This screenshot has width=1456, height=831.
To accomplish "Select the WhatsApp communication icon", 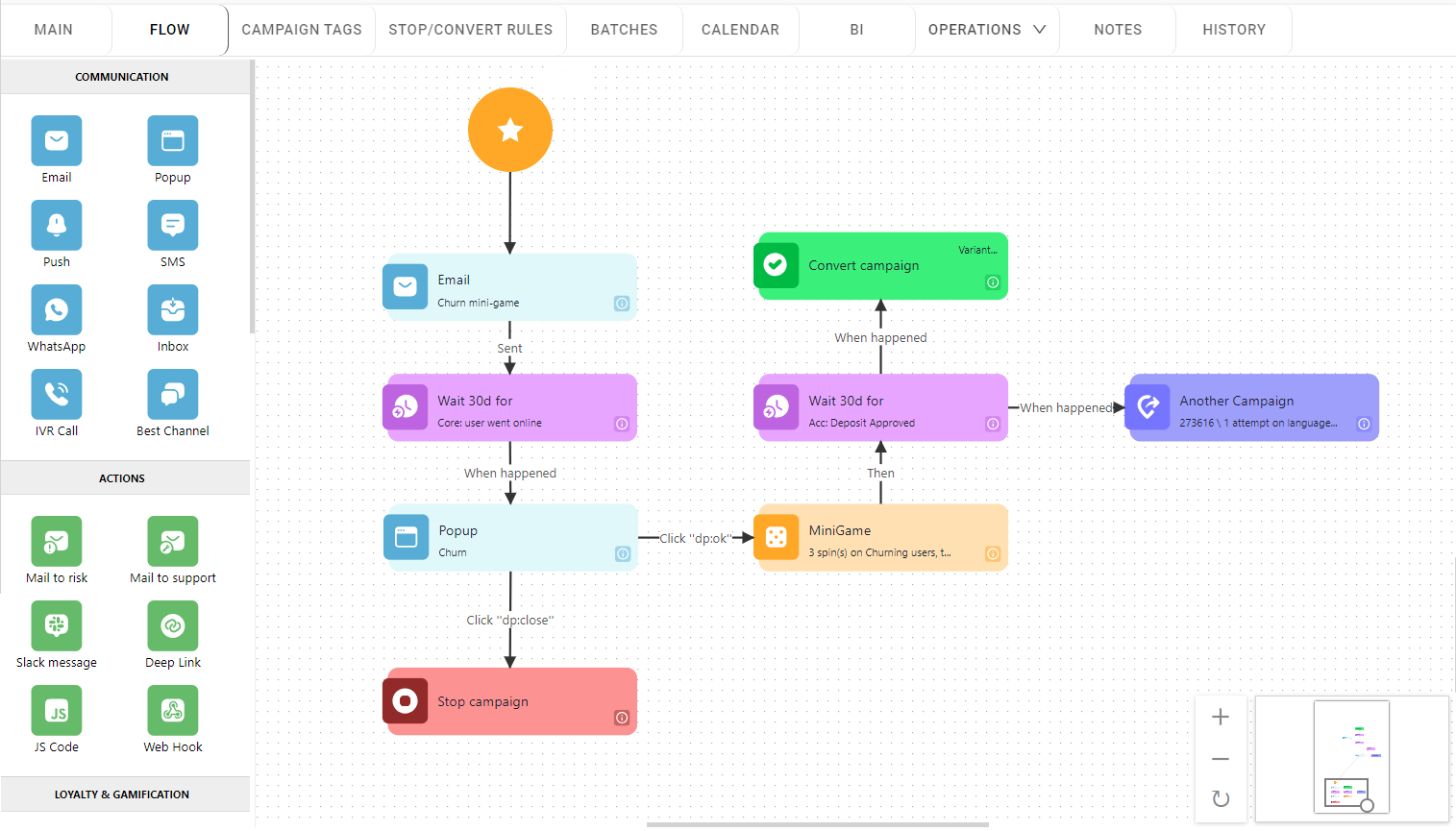I will 57,310.
